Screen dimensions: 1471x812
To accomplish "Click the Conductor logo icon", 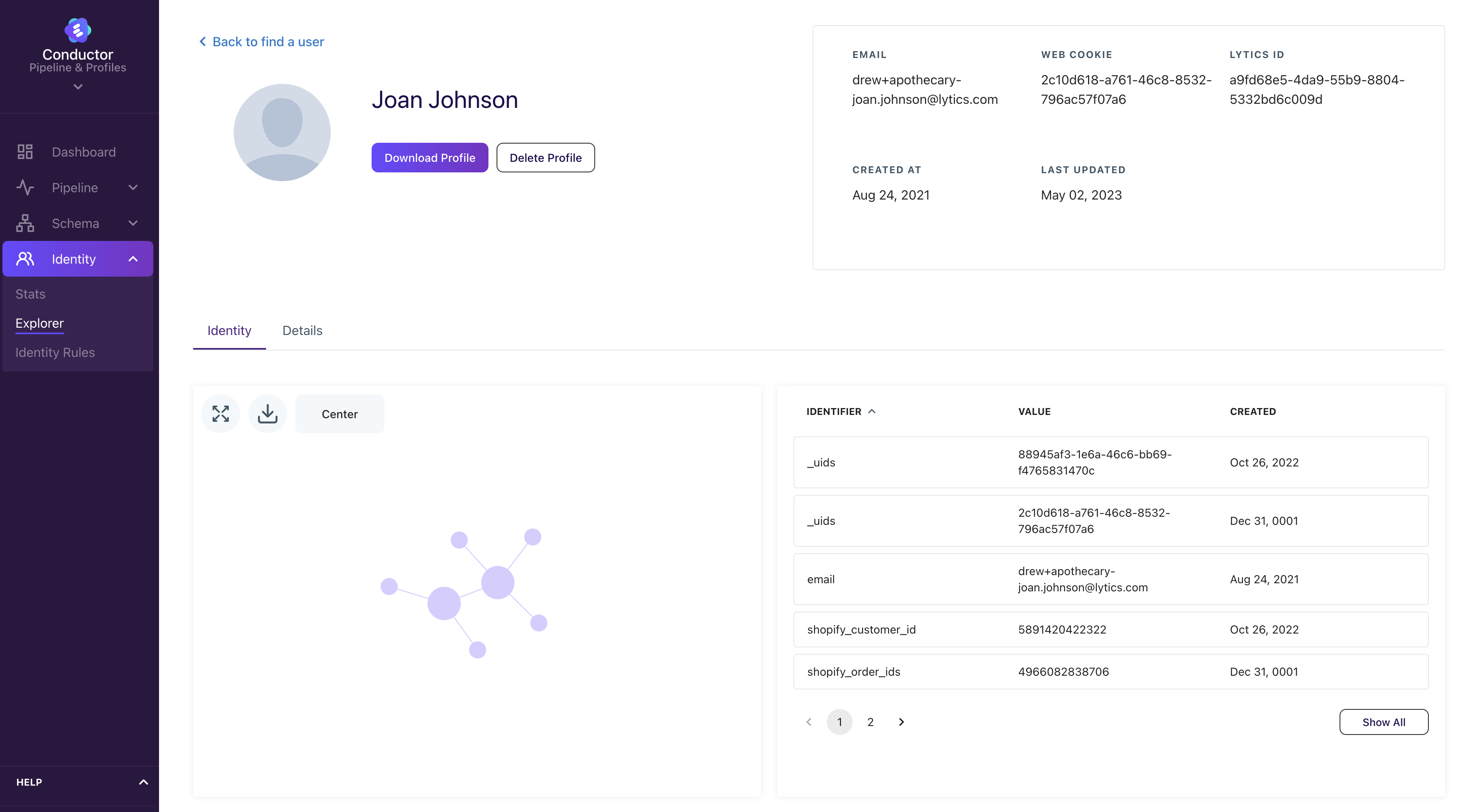I will tap(77, 30).
